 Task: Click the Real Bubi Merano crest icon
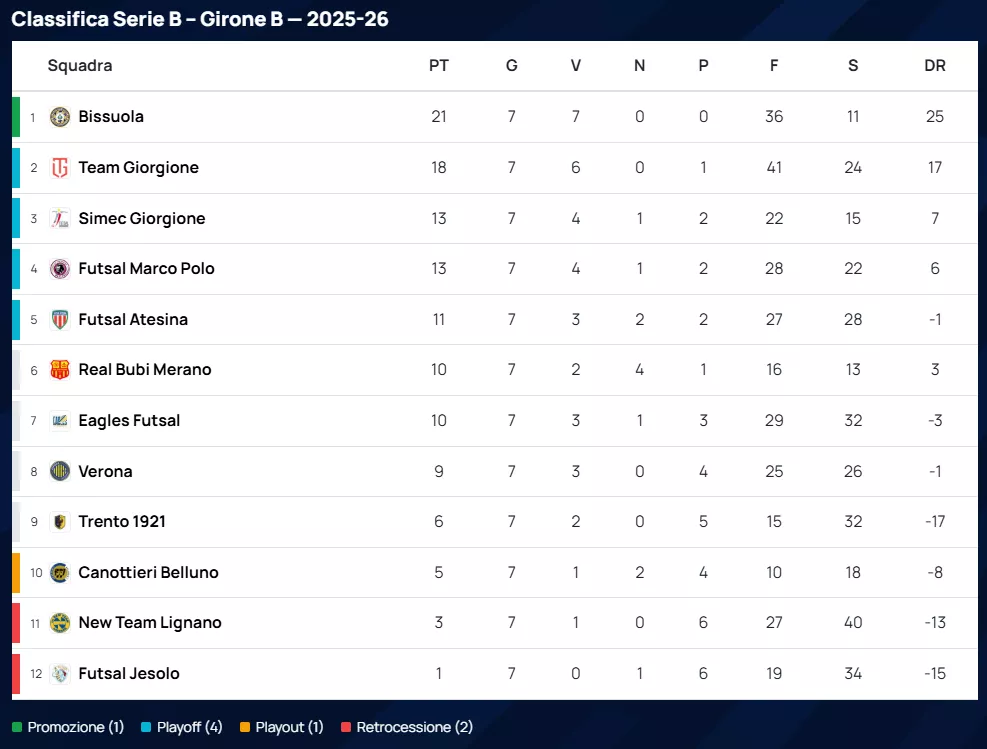pyautogui.click(x=60, y=370)
